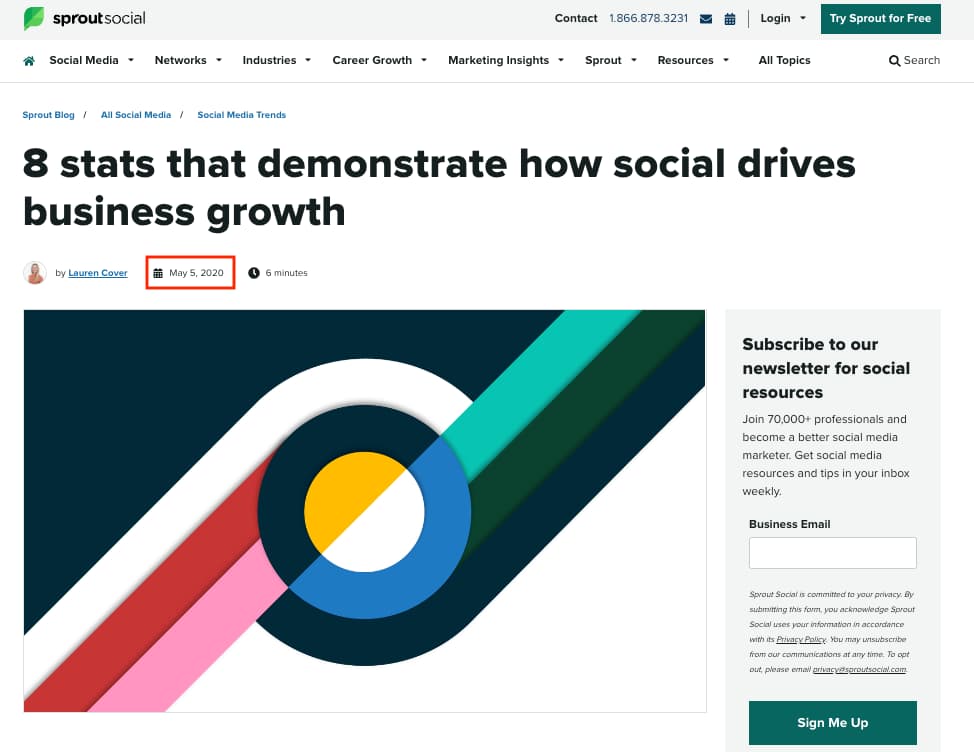Open the Career Growth menu
The height and width of the screenshot is (752, 974).
tap(379, 60)
